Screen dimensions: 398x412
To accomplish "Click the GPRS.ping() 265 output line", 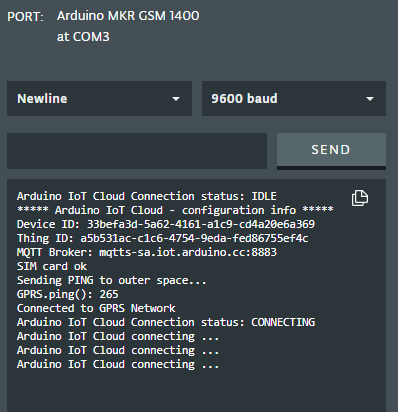I will 68,294.
